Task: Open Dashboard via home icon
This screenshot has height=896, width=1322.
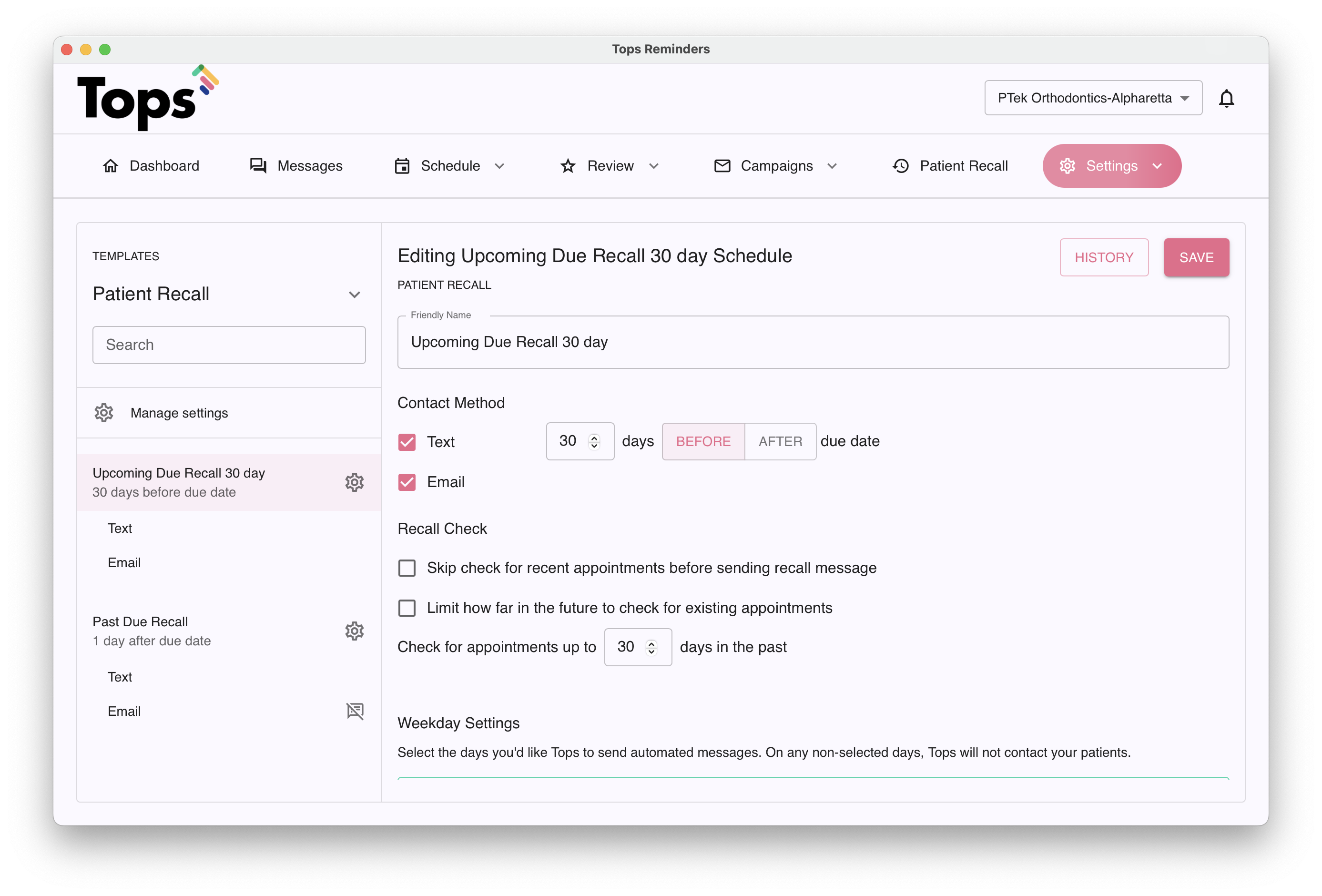Action: coord(111,165)
